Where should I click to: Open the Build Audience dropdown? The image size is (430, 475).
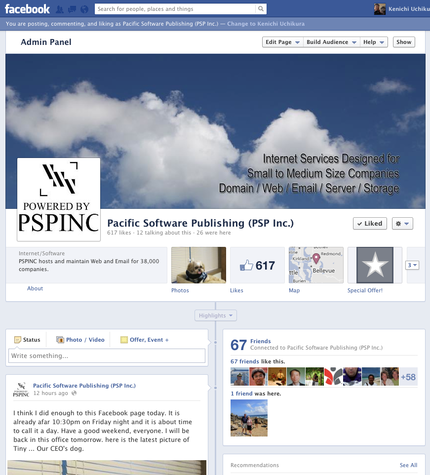click(331, 42)
